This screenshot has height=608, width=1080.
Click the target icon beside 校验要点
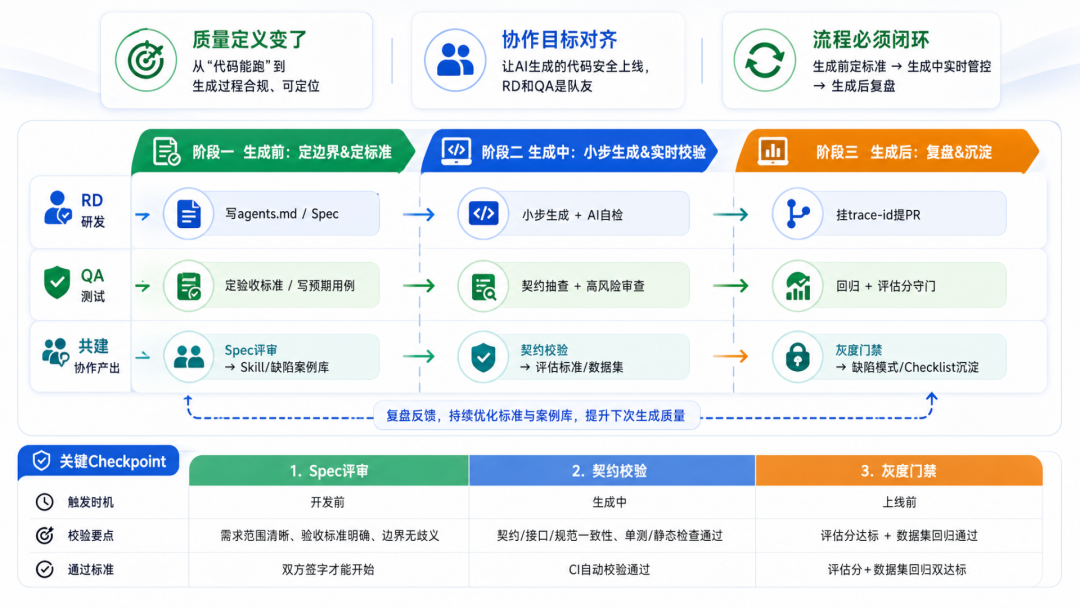point(45,535)
